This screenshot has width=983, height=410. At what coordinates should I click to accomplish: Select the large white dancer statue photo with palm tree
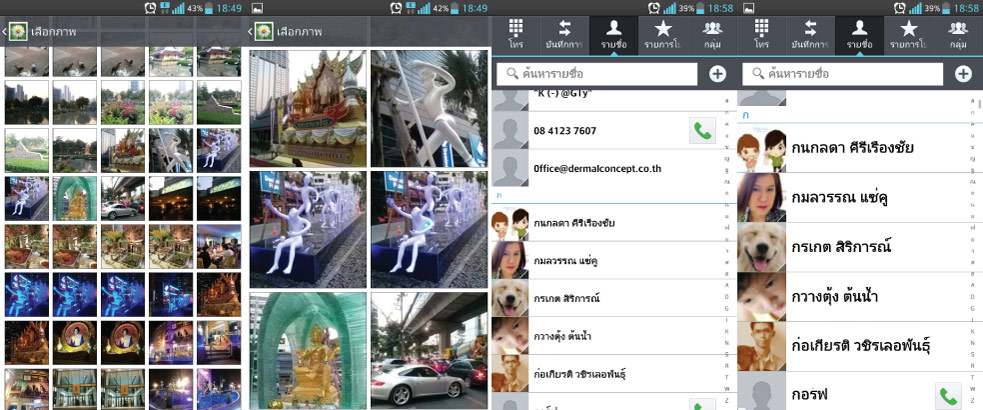[x=429, y=108]
